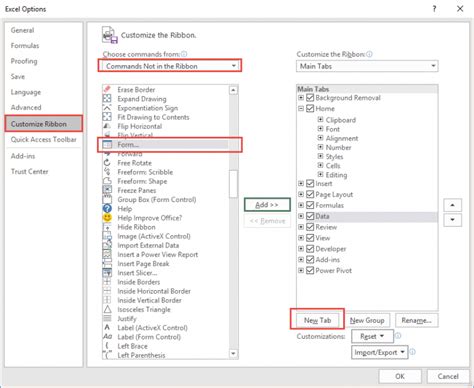Image resolution: width=474 pixels, height=388 pixels.
Task: Uncheck the Home tab checkbox
Action: click(x=310, y=108)
